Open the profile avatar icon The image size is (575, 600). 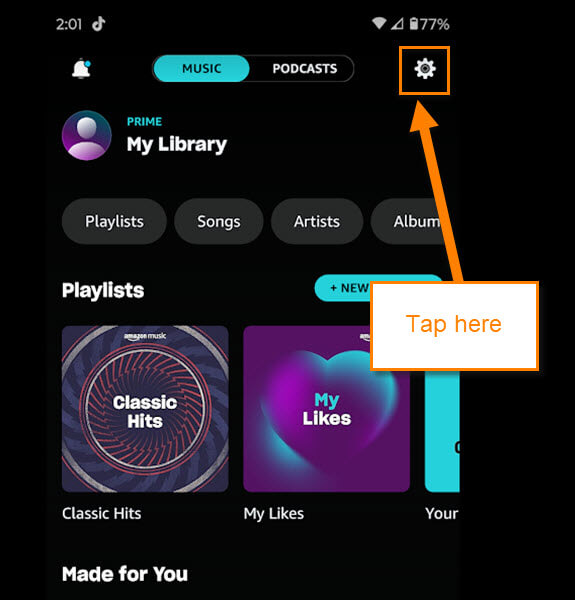(87, 135)
